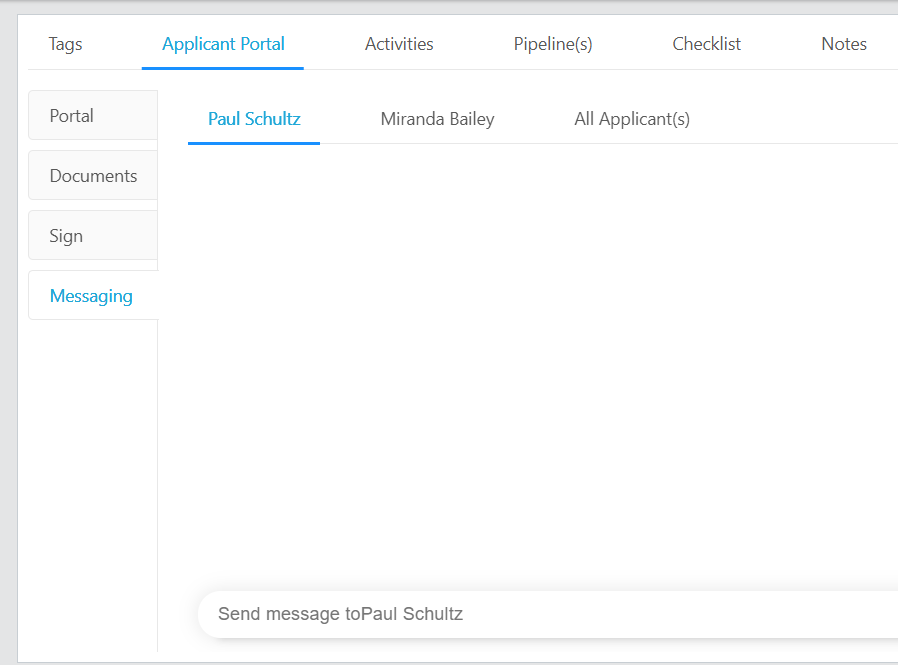Open the Notes tab
The height and width of the screenshot is (665, 898).
(x=844, y=44)
